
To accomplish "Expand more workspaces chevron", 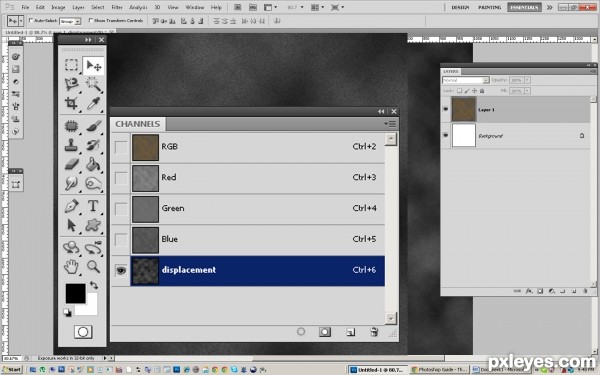I will (549, 7).
